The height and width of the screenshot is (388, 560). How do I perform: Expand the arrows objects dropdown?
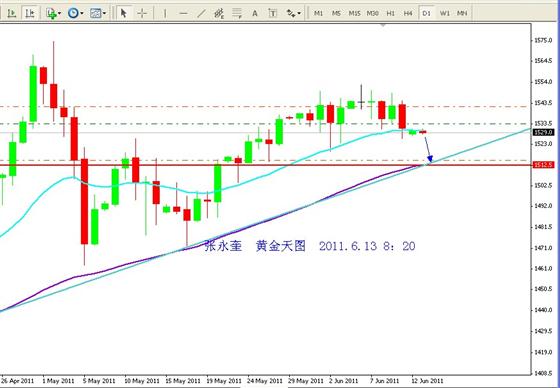point(293,14)
